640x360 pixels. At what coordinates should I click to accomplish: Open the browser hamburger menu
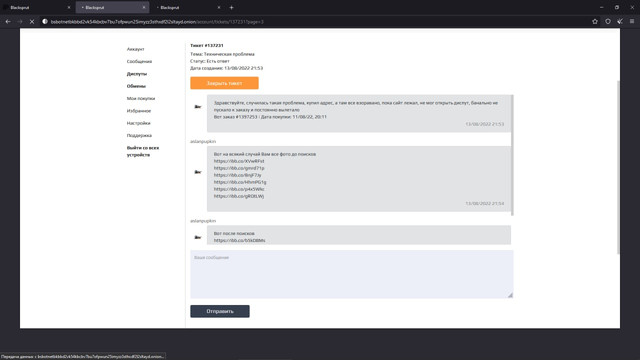[x=632, y=22]
